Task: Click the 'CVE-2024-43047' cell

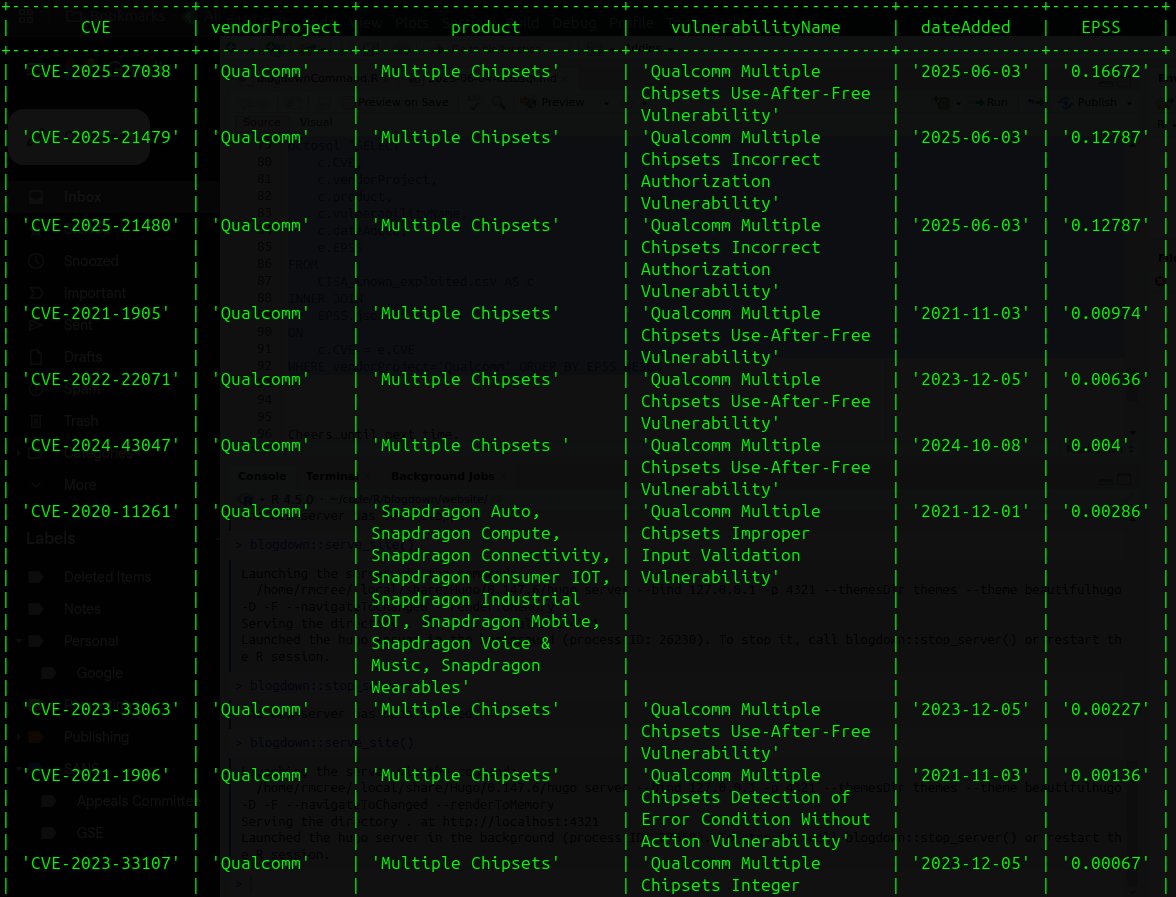Action: tap(100, 446)
